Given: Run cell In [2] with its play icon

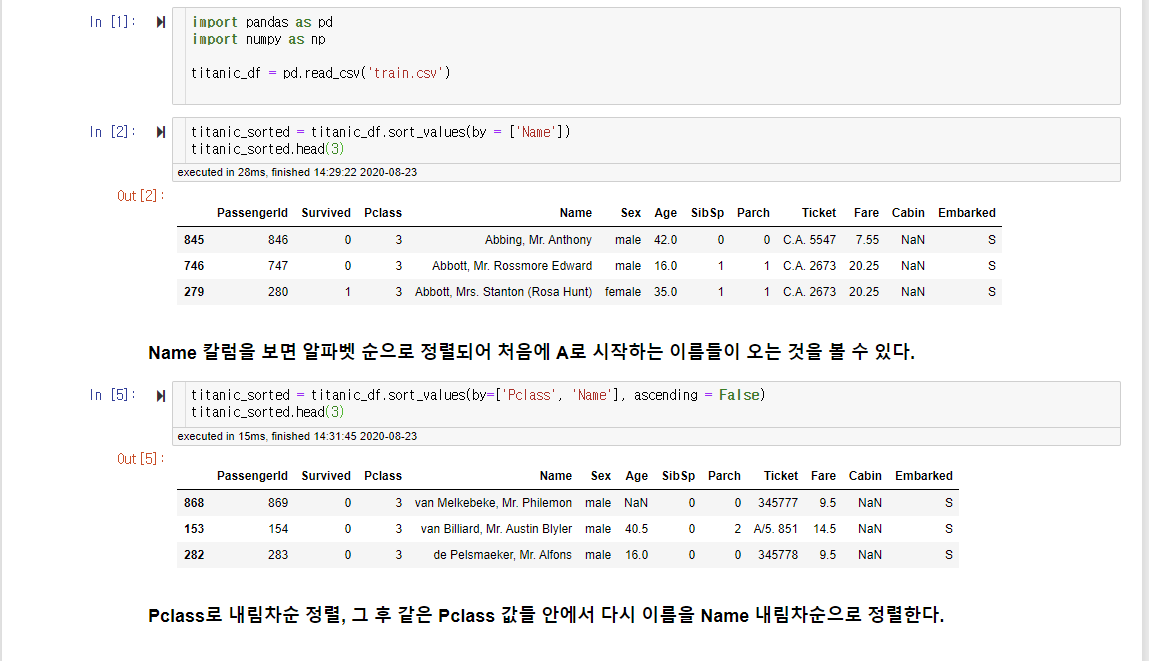Looking at the screenshot, I should click(x=161, y=132).
